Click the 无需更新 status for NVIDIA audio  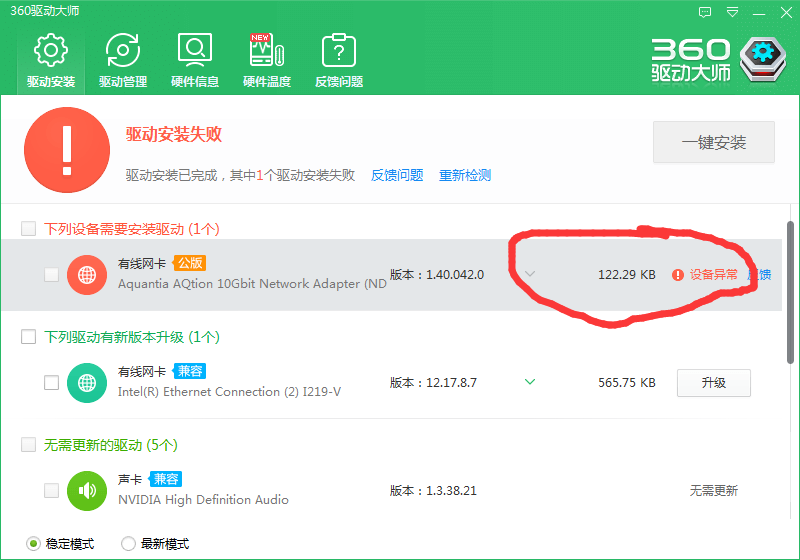tap(714, 491)
